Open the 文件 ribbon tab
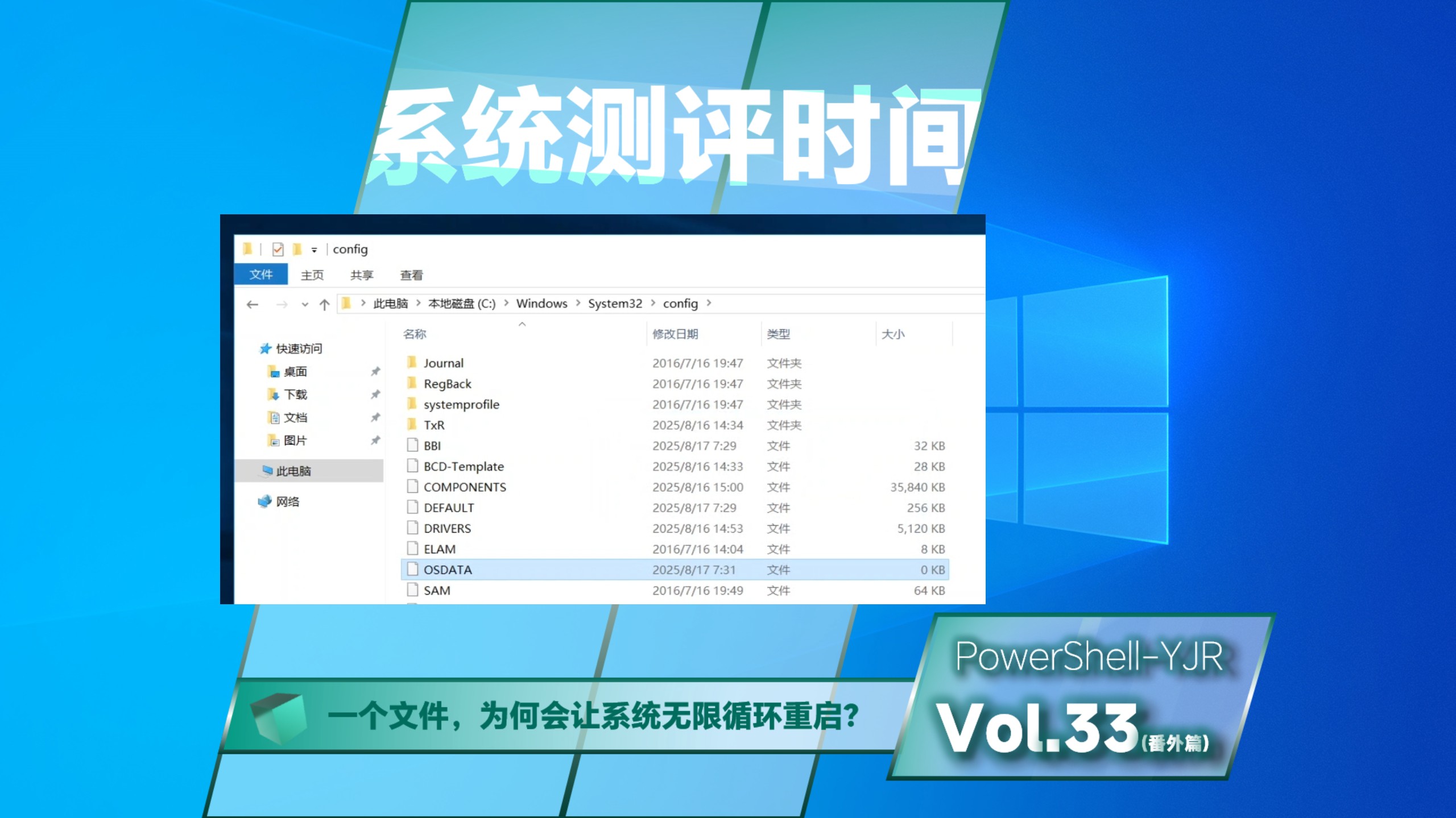This screenshot has height=818, width=1456. tap(261, 275)
